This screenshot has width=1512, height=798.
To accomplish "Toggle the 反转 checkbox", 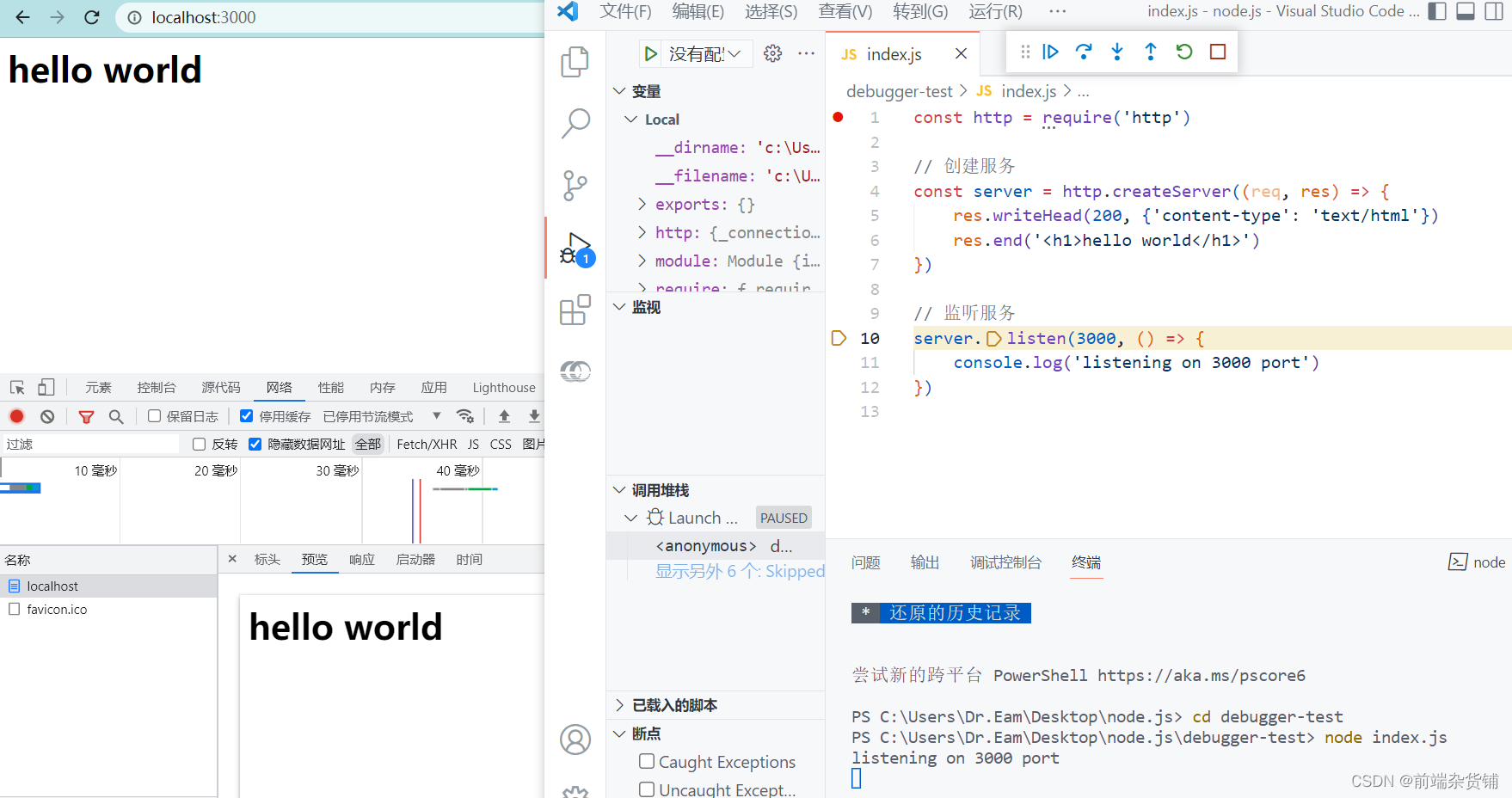I will pyautogui.click(x=200, y=444).
